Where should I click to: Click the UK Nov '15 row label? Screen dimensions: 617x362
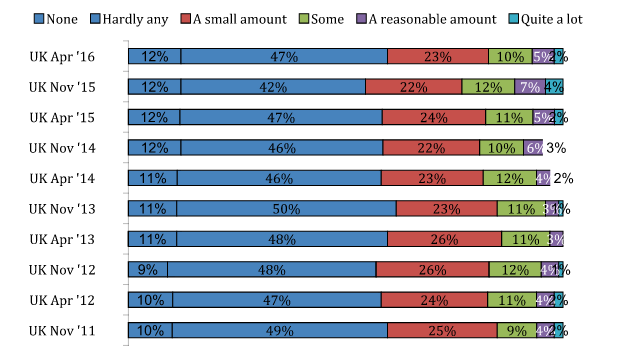(62, 87)
